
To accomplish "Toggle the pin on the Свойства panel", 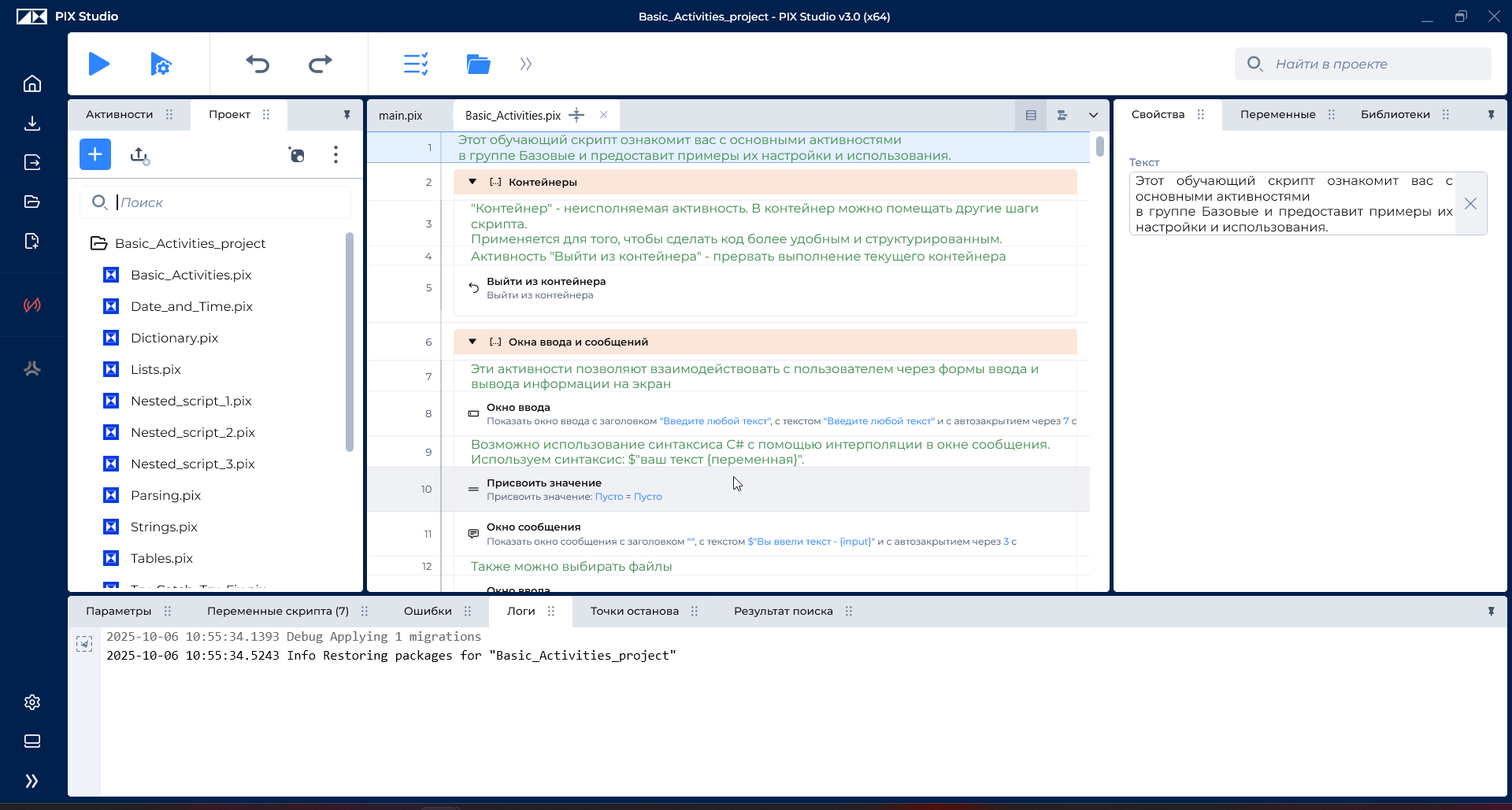I will [1491, 115].
